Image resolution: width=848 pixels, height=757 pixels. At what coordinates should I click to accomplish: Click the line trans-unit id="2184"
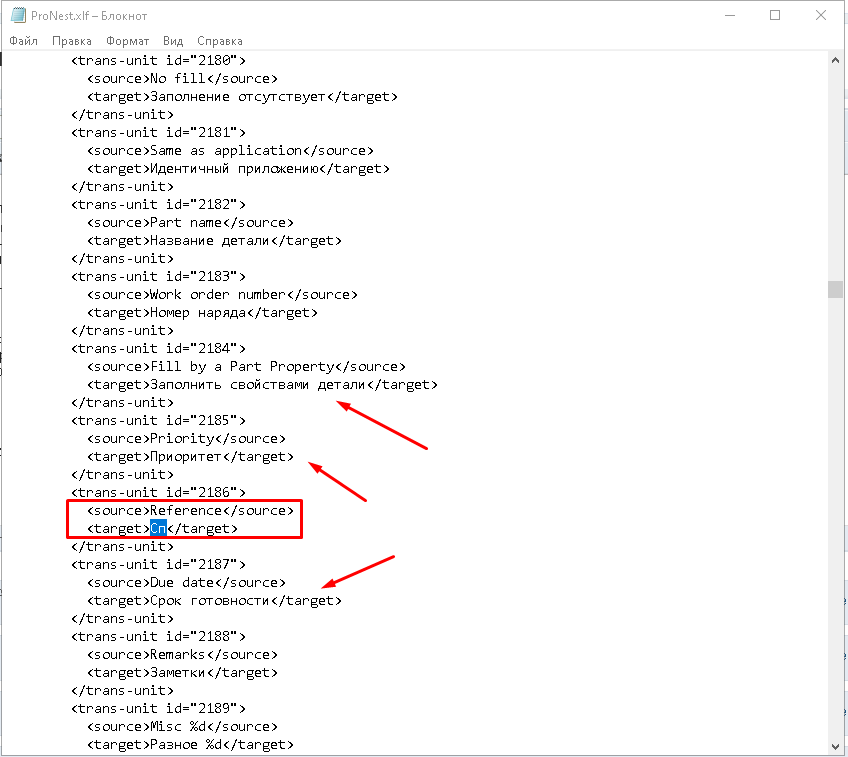(x=158, y=348)
